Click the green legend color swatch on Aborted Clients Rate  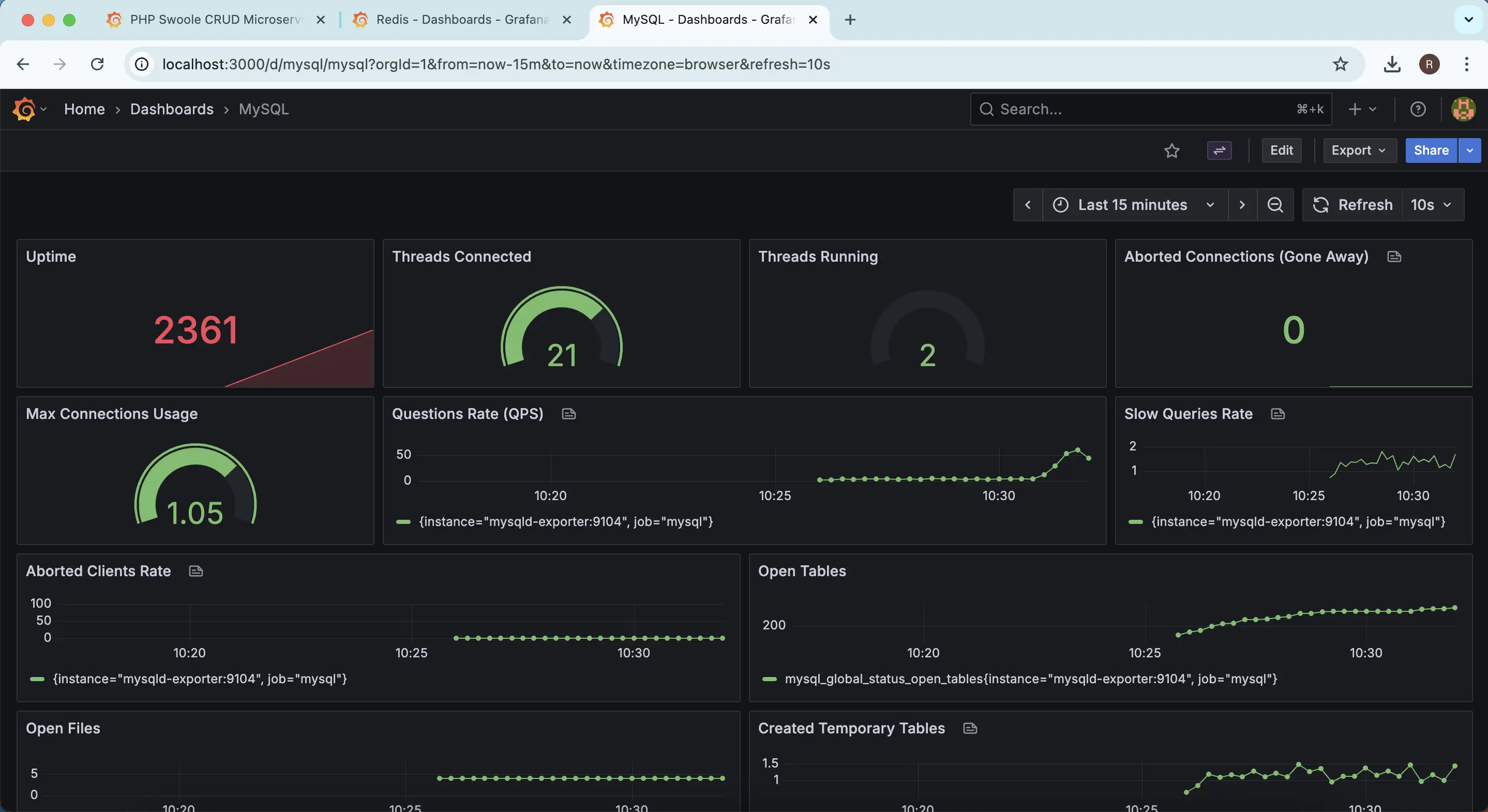(x=38, y=679)
